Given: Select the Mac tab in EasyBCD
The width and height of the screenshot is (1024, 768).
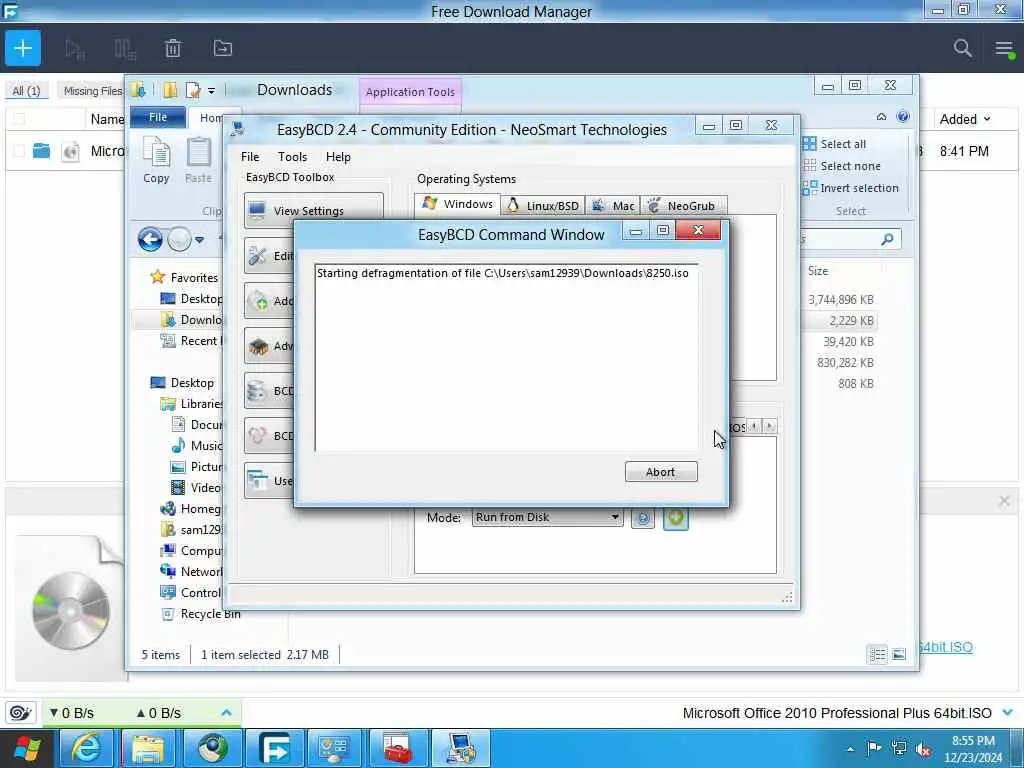Looking at the screenshot, I should click(613, 206).
